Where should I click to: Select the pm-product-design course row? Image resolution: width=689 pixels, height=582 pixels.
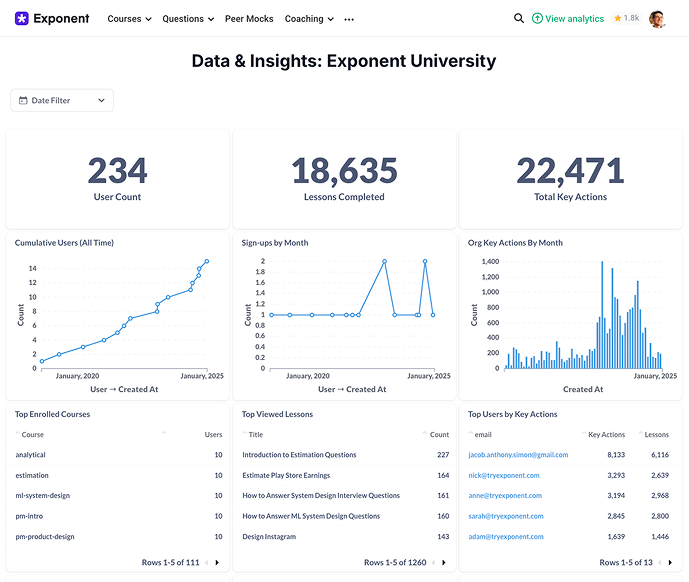click(119, 537)
